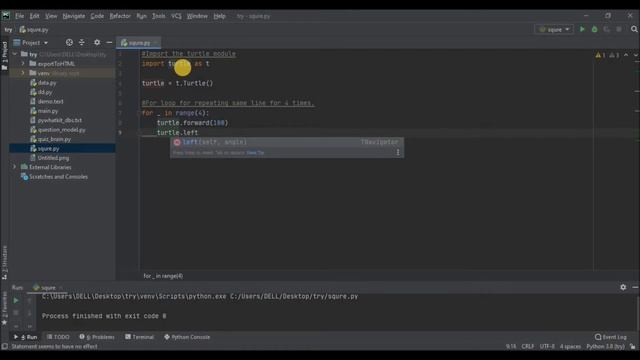Click the status bar tool-window toggle icon
Image resolution: width=640 pixels, height=360 pixels.
point(4,347)
